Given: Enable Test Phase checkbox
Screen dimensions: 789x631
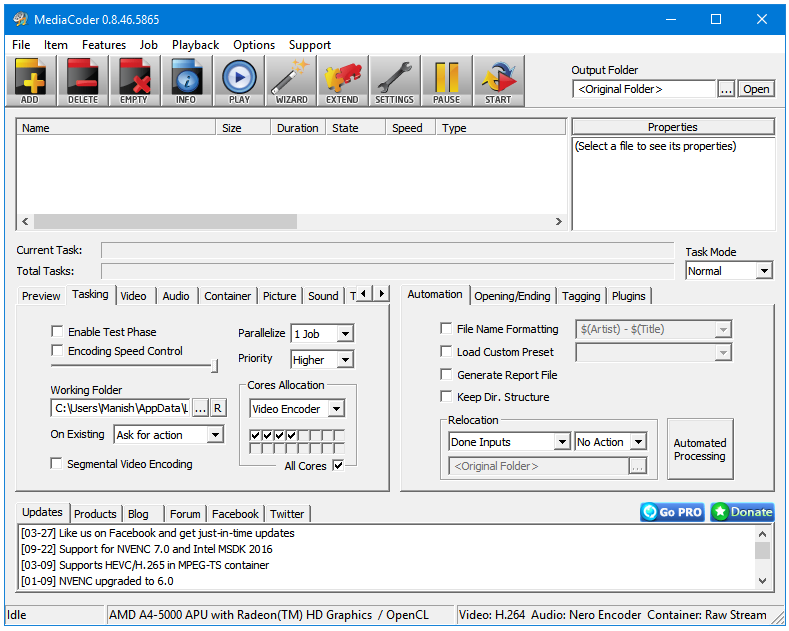Looking at the screenshot, I should pyautogui.click(x=57, y=331).
